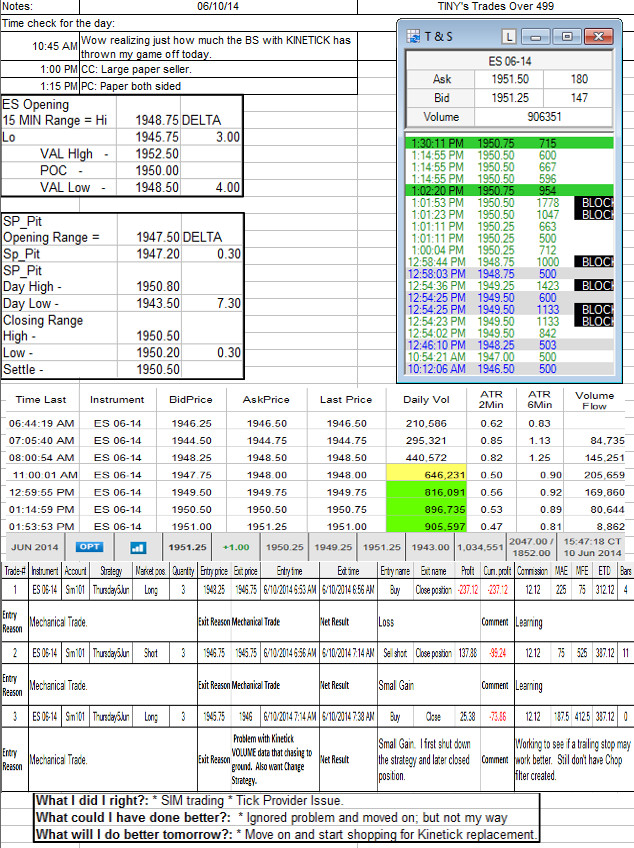The height and width of the screenshot is (848, 634).
Task: Click the 1,034,551 volume figure
Action: (480, 547)
